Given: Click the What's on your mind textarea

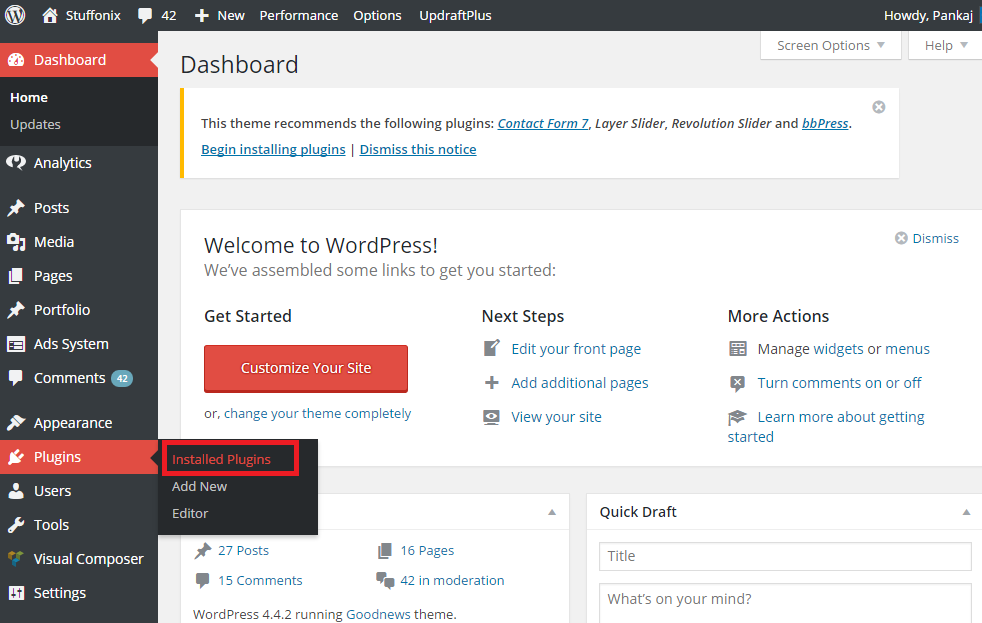Looking at the screenshot, I should [x=785, y=604].
